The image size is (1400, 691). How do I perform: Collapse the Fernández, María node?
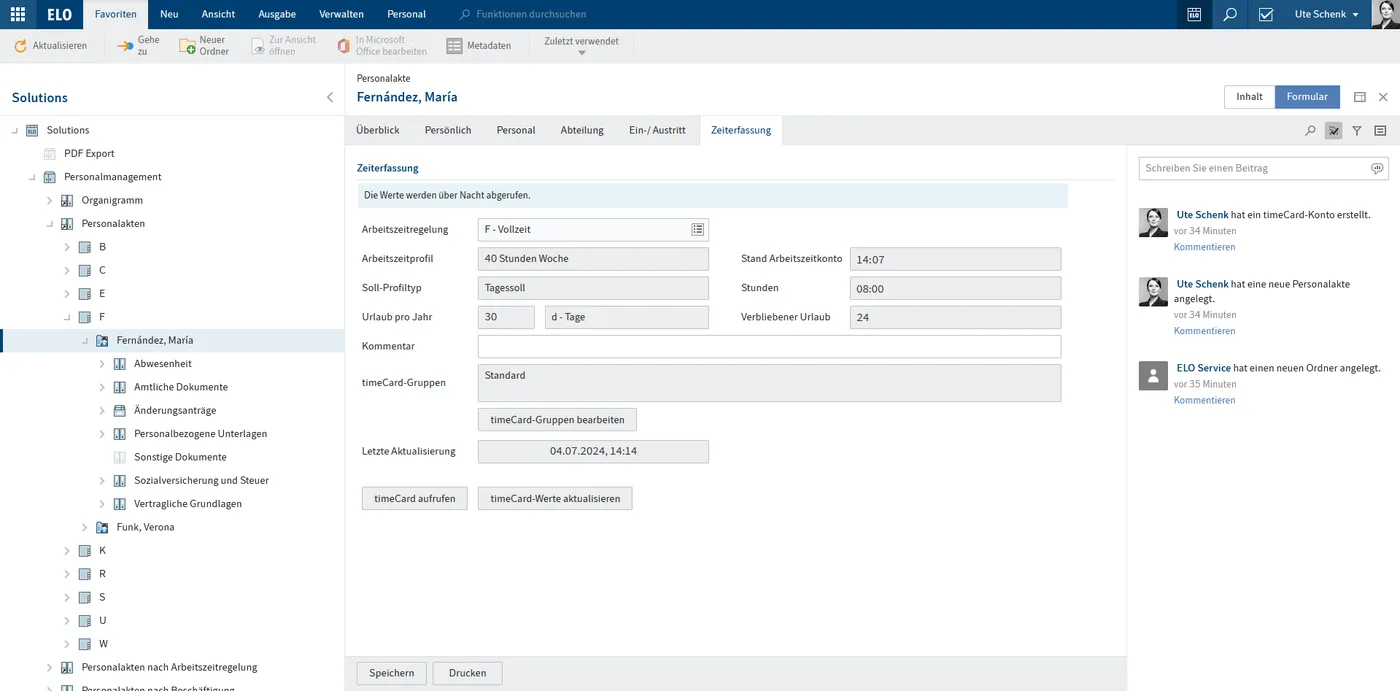[x=85, y=340]
